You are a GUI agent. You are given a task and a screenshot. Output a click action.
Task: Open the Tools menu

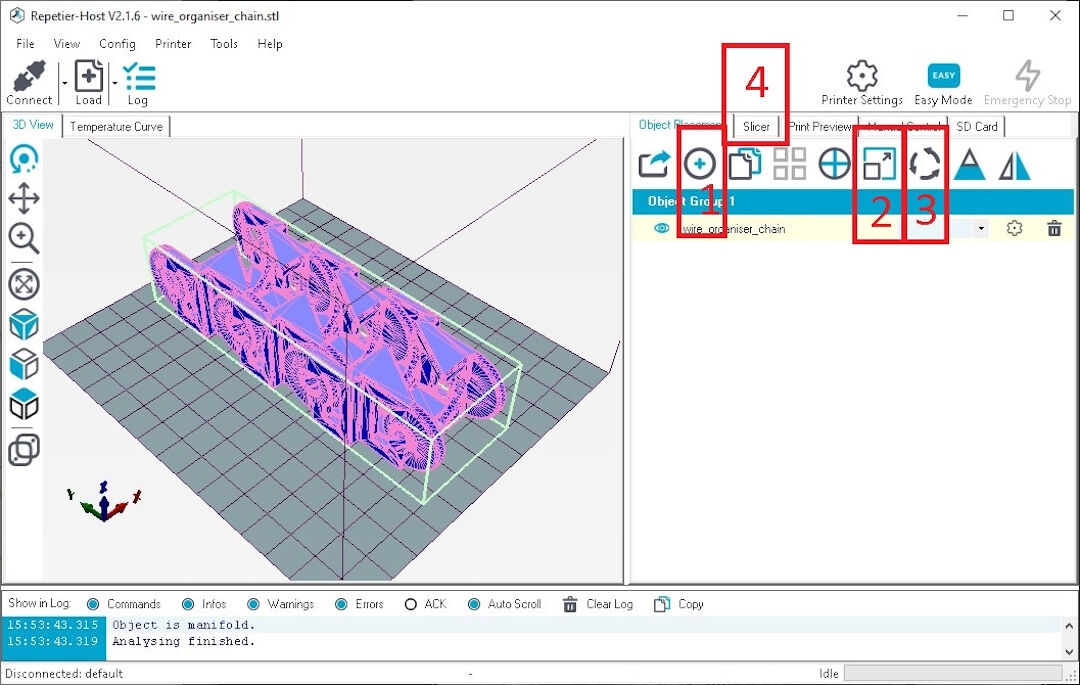point(224,43)
